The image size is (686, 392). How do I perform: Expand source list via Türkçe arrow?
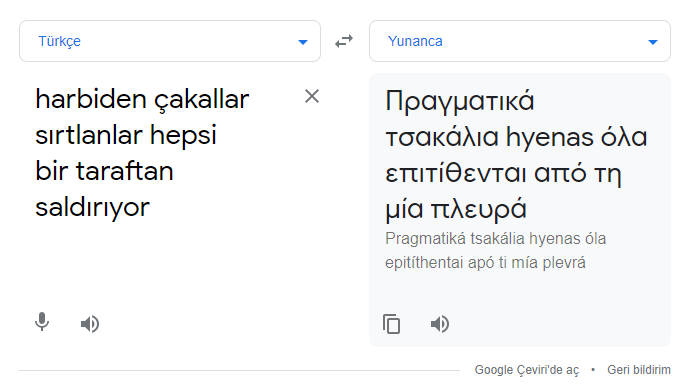(x=303, y=42)
